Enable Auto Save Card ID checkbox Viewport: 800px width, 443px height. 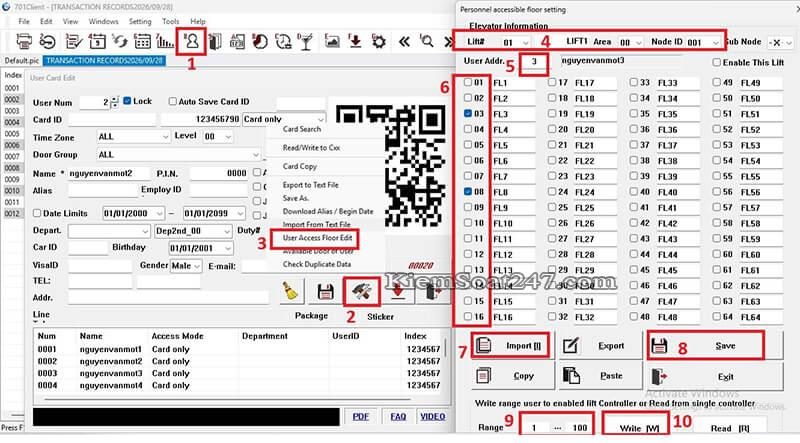pyautogui.click(x=172, y=102)
